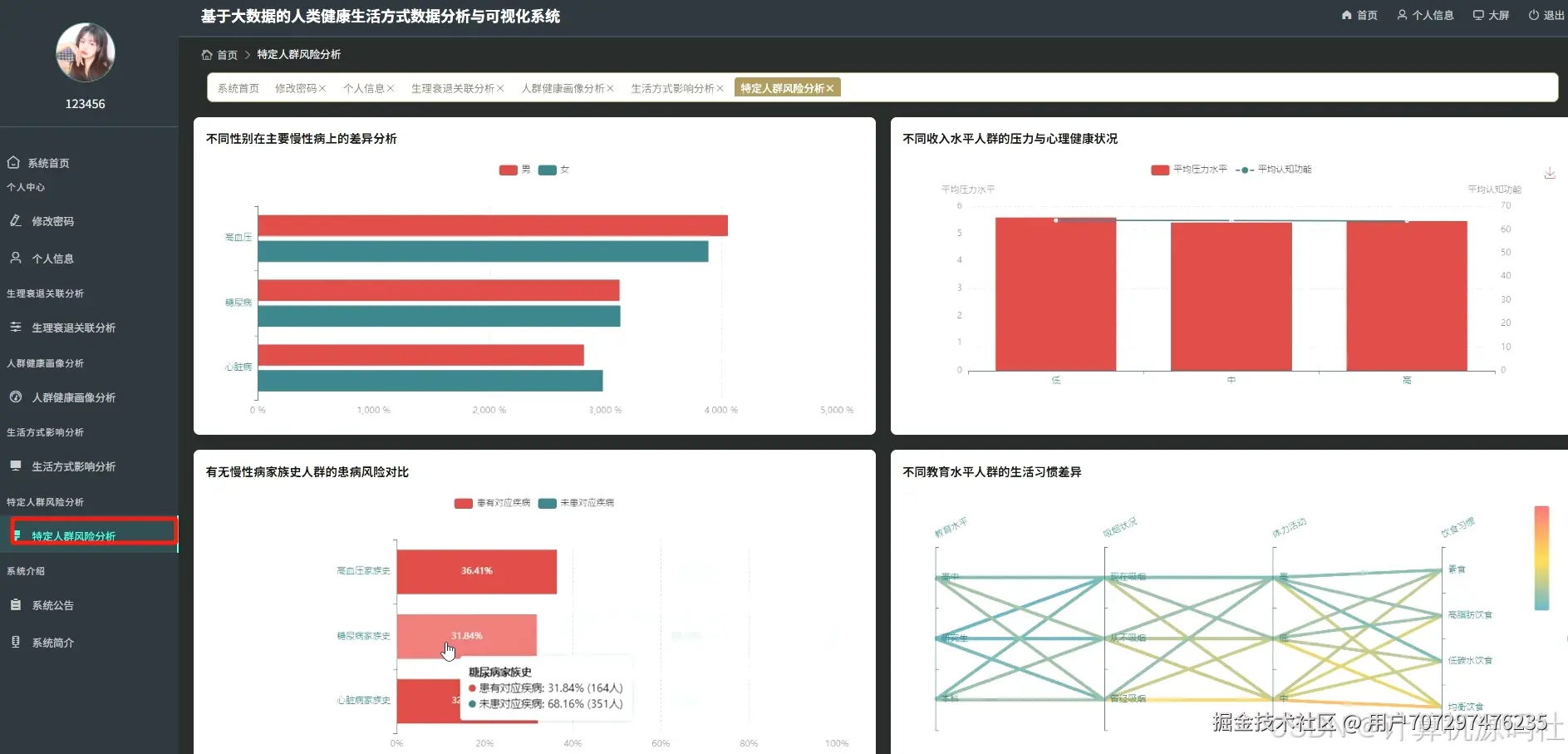
Task: Open 系统公告 in the sidebar
Action: pyautogui.click(x=53, y=605)
